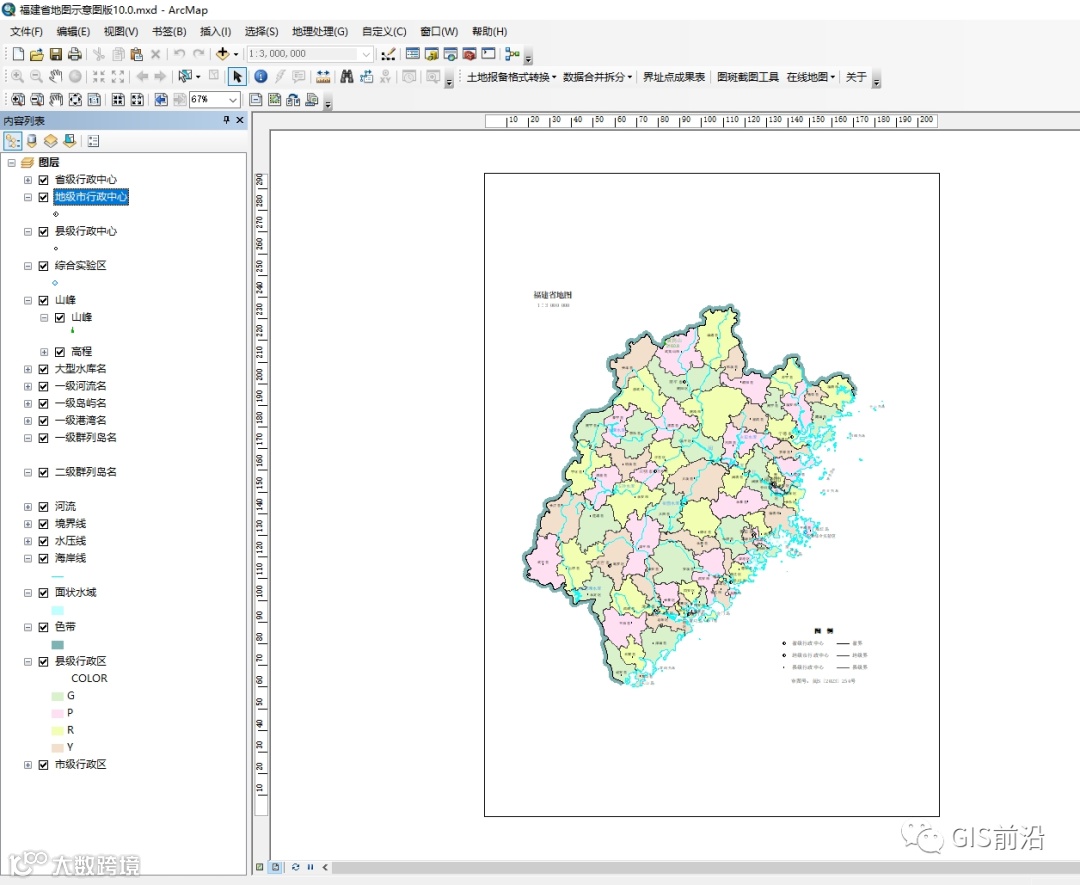The height and width of the screenshot is (885, 1080).
Task: Click the pink P color swatch
Action: point(58,714)
